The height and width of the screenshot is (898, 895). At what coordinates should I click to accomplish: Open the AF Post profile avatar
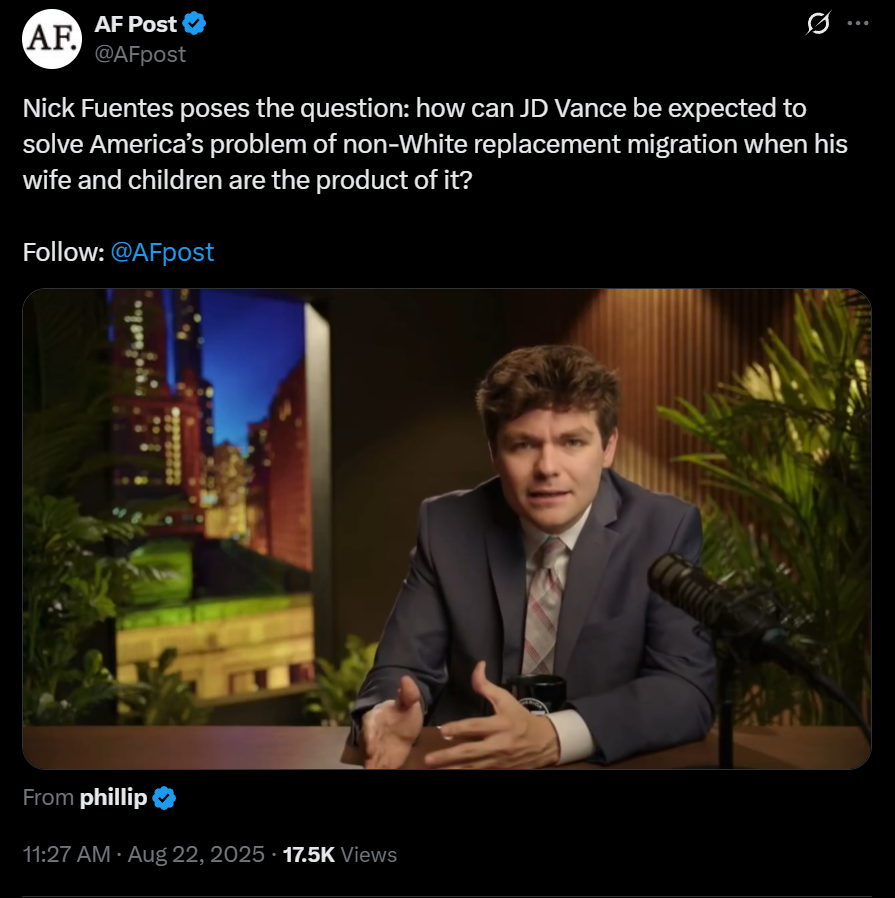point(50,40)
